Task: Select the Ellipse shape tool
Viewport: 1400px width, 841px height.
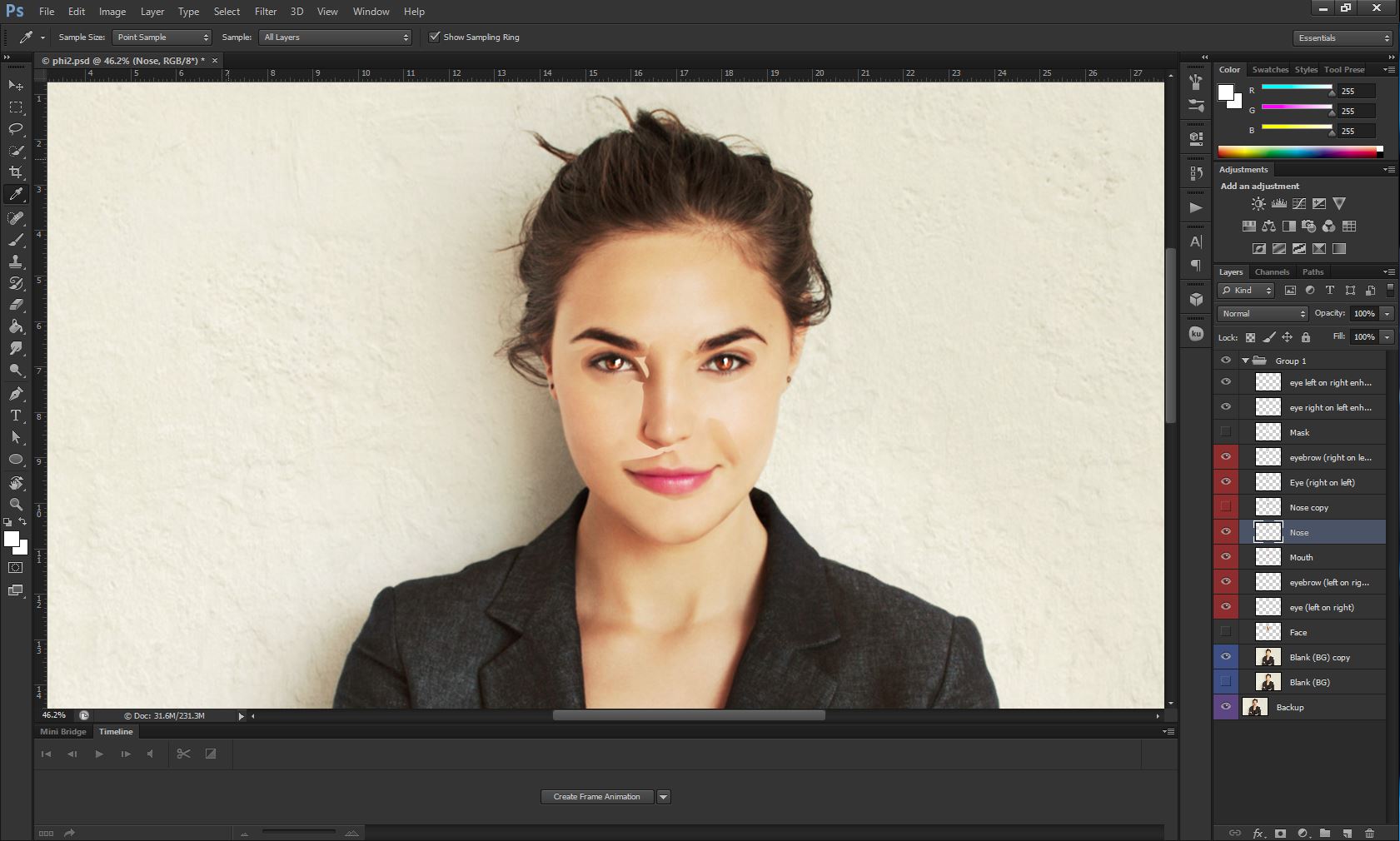Action: pyautogui.click(x=16, y=459)
